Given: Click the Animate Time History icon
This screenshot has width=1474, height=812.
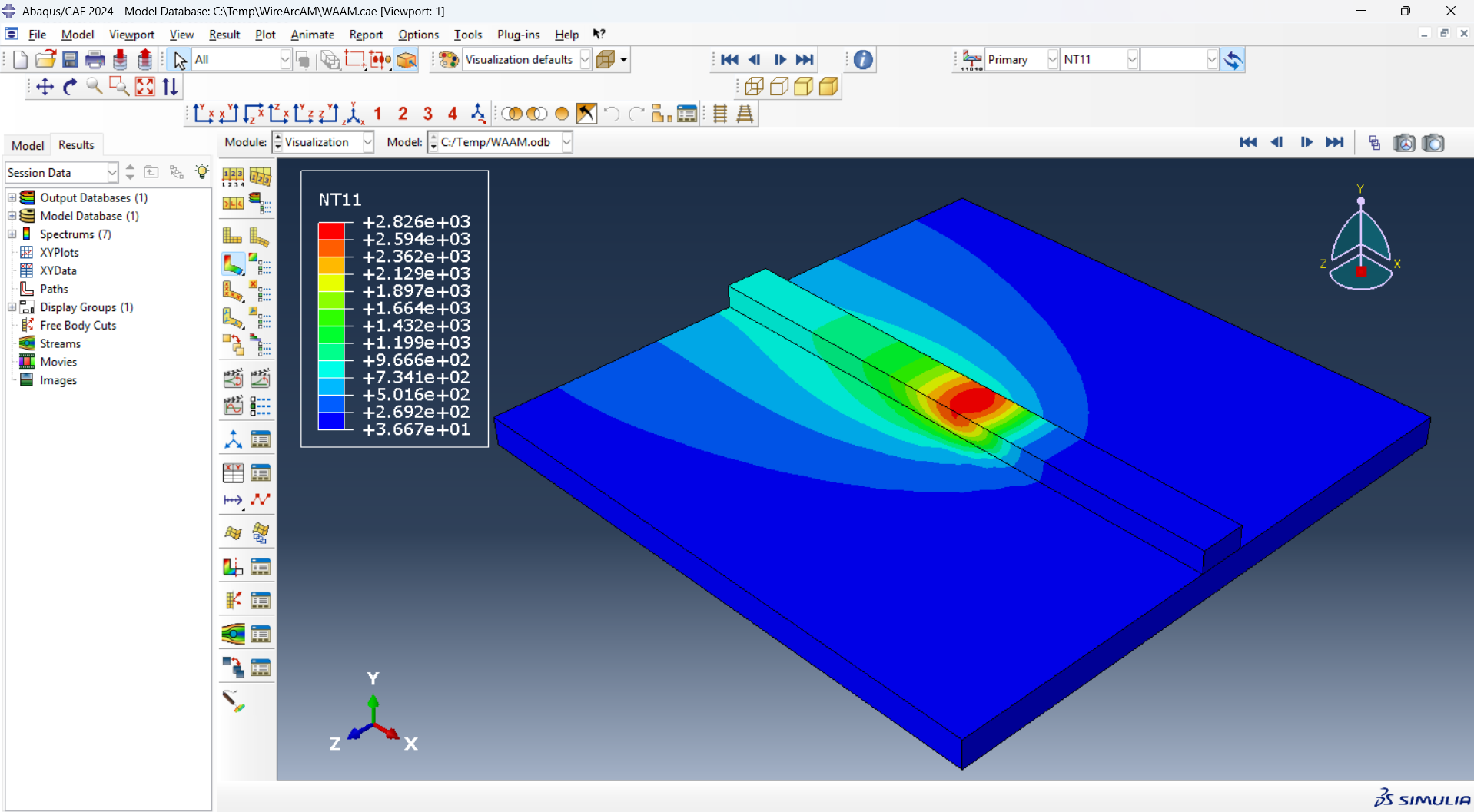Looking at the screenshot, I should coord(260,379).
